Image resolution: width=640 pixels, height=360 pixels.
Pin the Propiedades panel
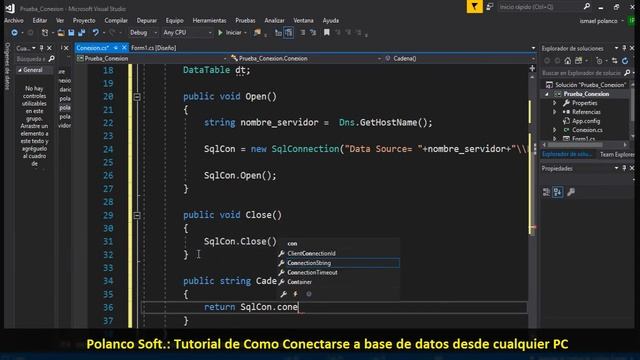point(624,168)
